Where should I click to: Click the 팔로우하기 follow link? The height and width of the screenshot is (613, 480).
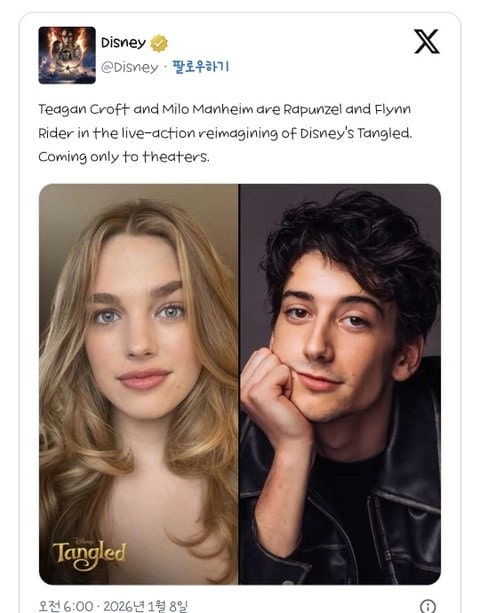pyautogui.click(x=201, y=66)
